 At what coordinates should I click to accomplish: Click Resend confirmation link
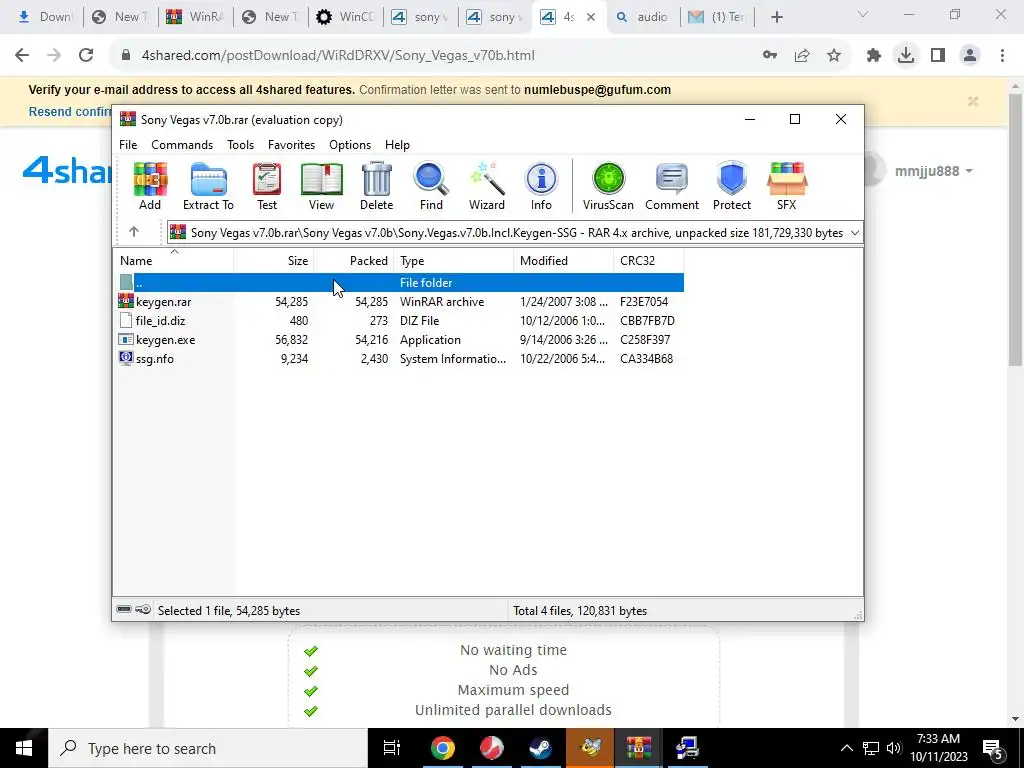69,112
